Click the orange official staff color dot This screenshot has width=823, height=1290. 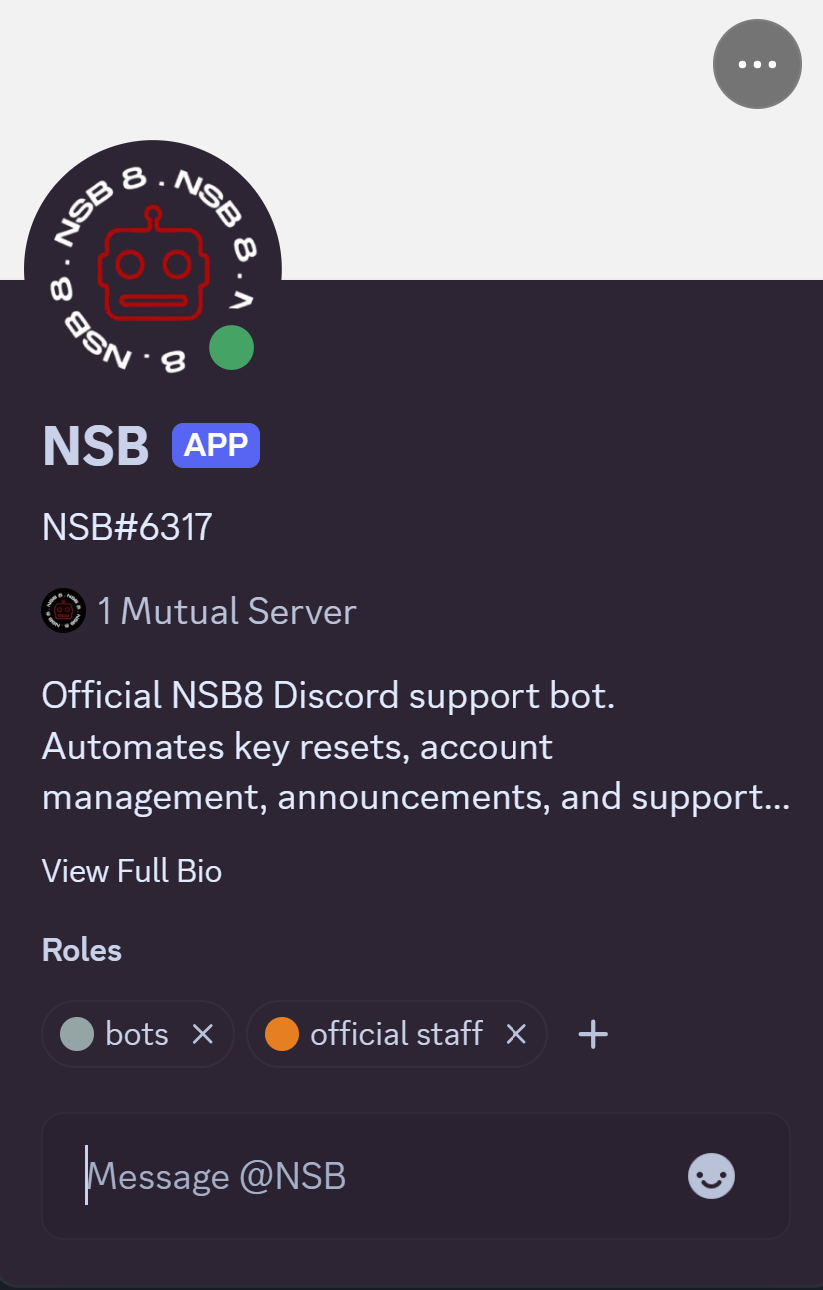(282, 1034)
